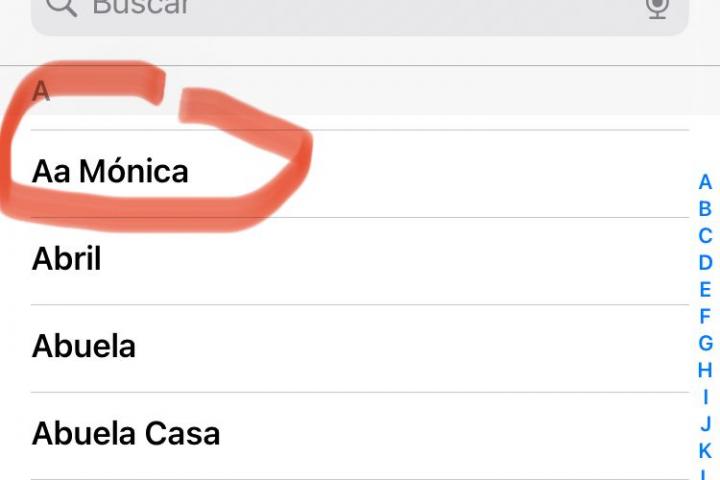720x480 pixels.
Task: Go to letter F in index
Action: (x=705, y=317)
